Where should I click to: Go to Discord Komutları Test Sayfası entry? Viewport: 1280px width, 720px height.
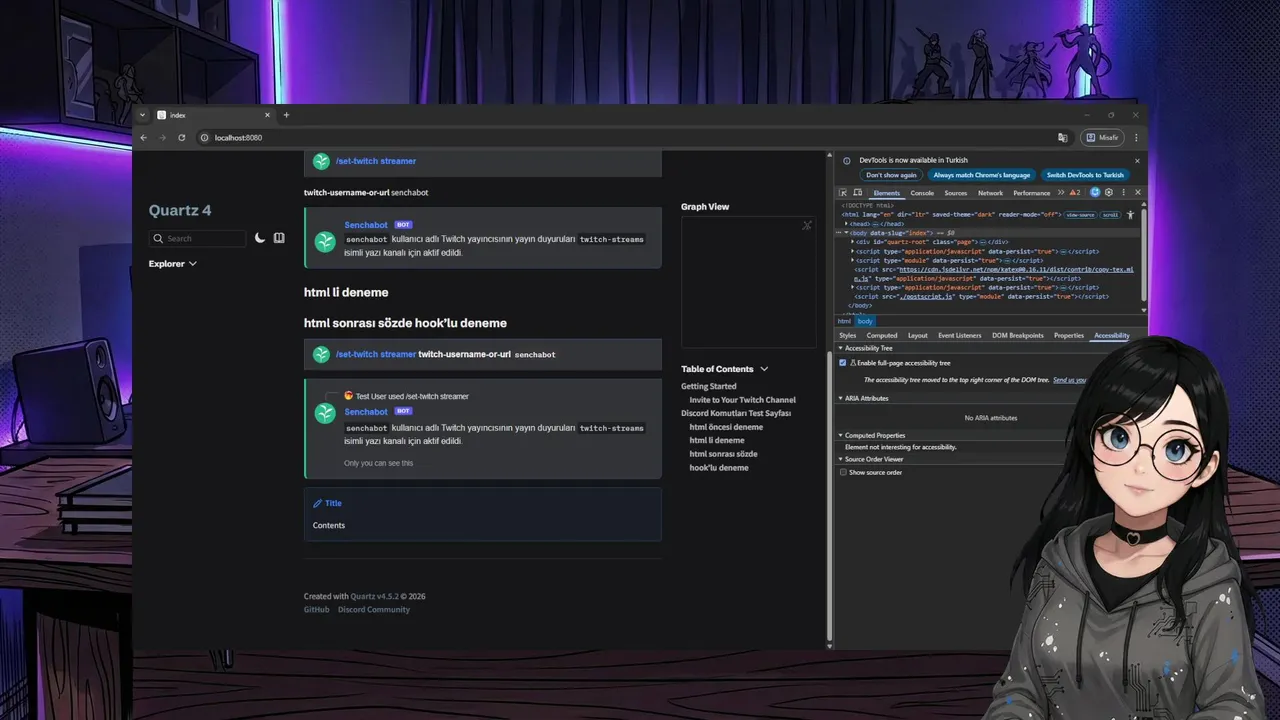(736, 413)
